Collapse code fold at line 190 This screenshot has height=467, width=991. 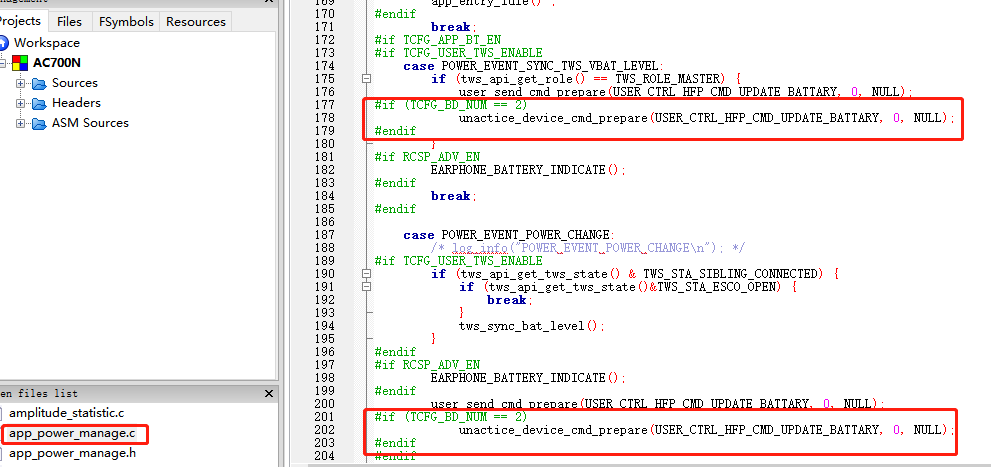point(365,274)
